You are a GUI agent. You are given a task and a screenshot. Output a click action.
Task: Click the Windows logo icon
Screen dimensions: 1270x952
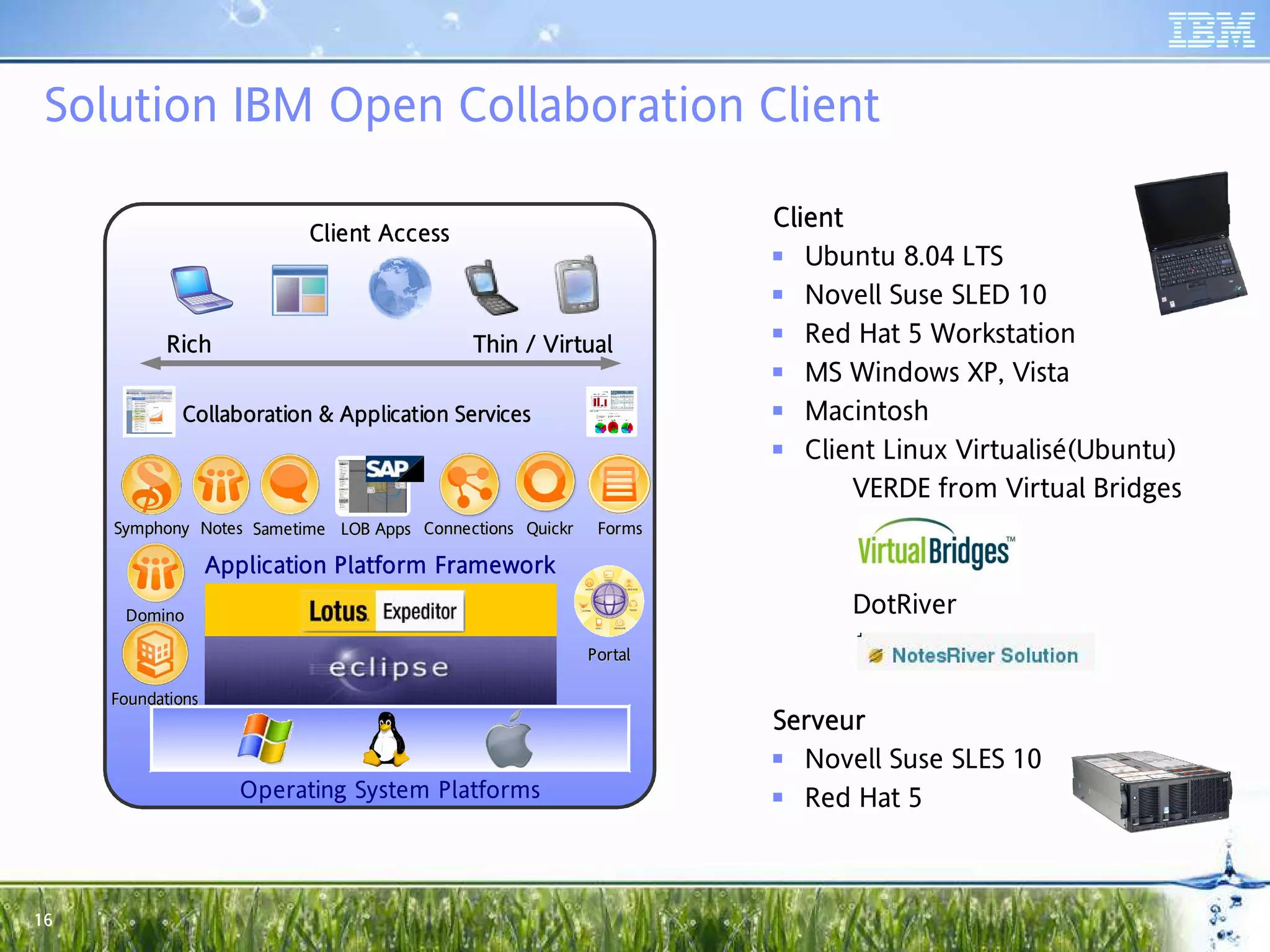pyautogui.click(x=265, y=738)
